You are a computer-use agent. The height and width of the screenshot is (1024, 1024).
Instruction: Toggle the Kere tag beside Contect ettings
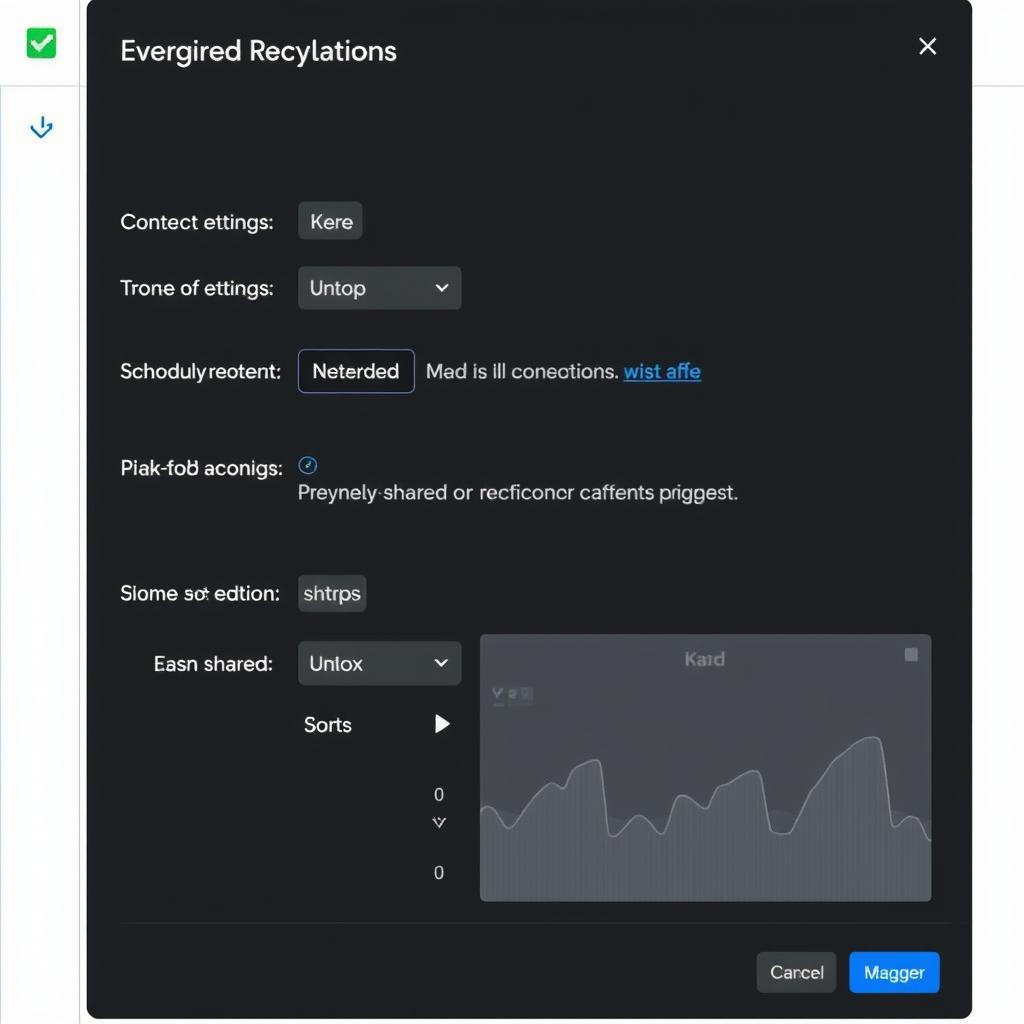[x=329, y=221]
